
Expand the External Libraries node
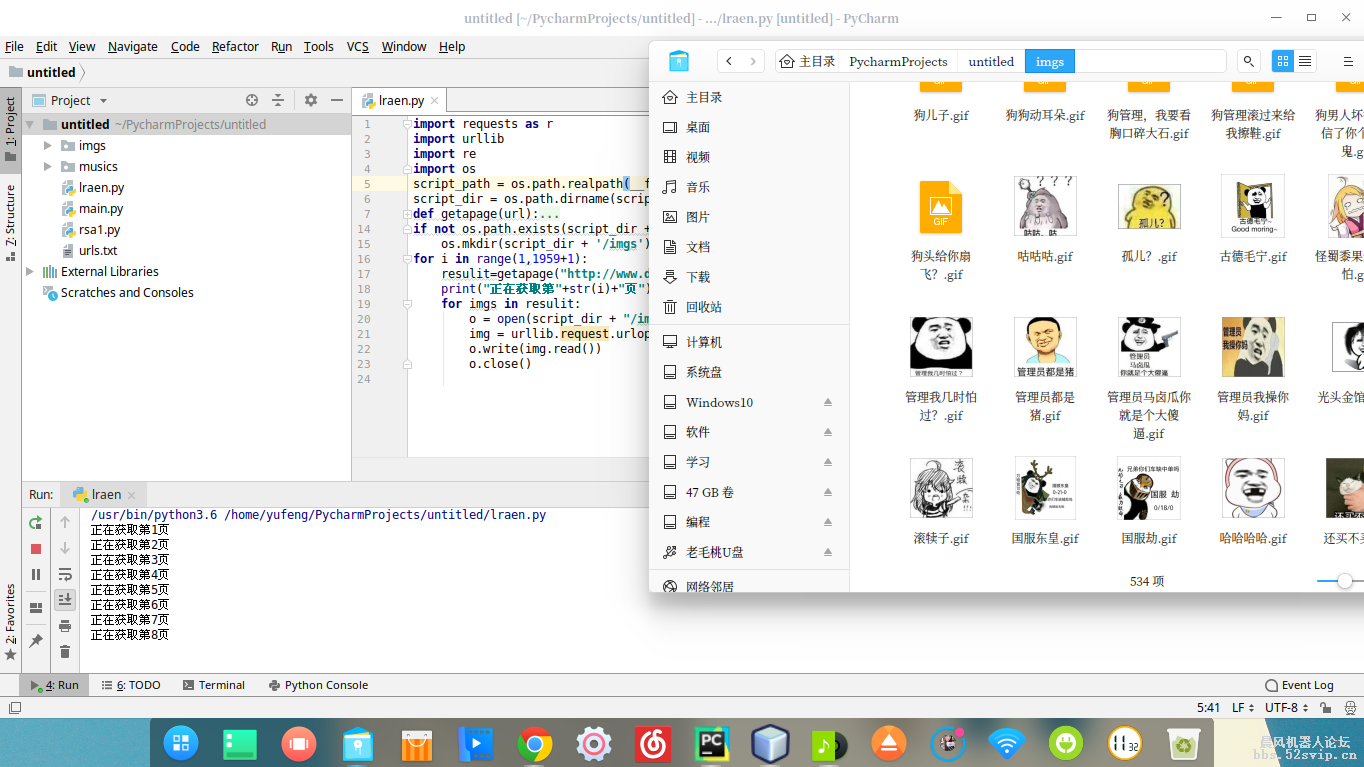pos(30,272)
